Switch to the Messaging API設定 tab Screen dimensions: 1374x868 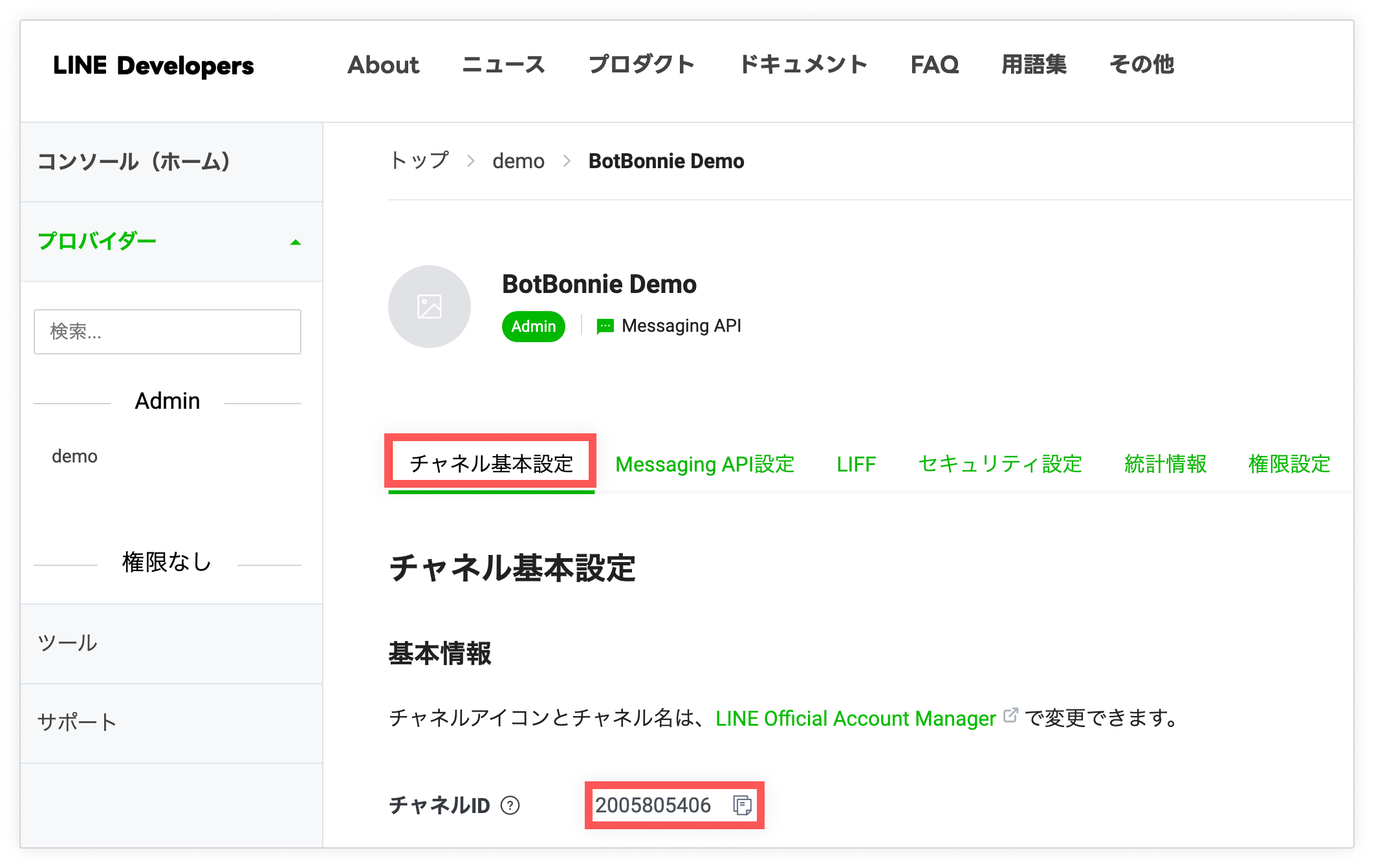point(704,464)
